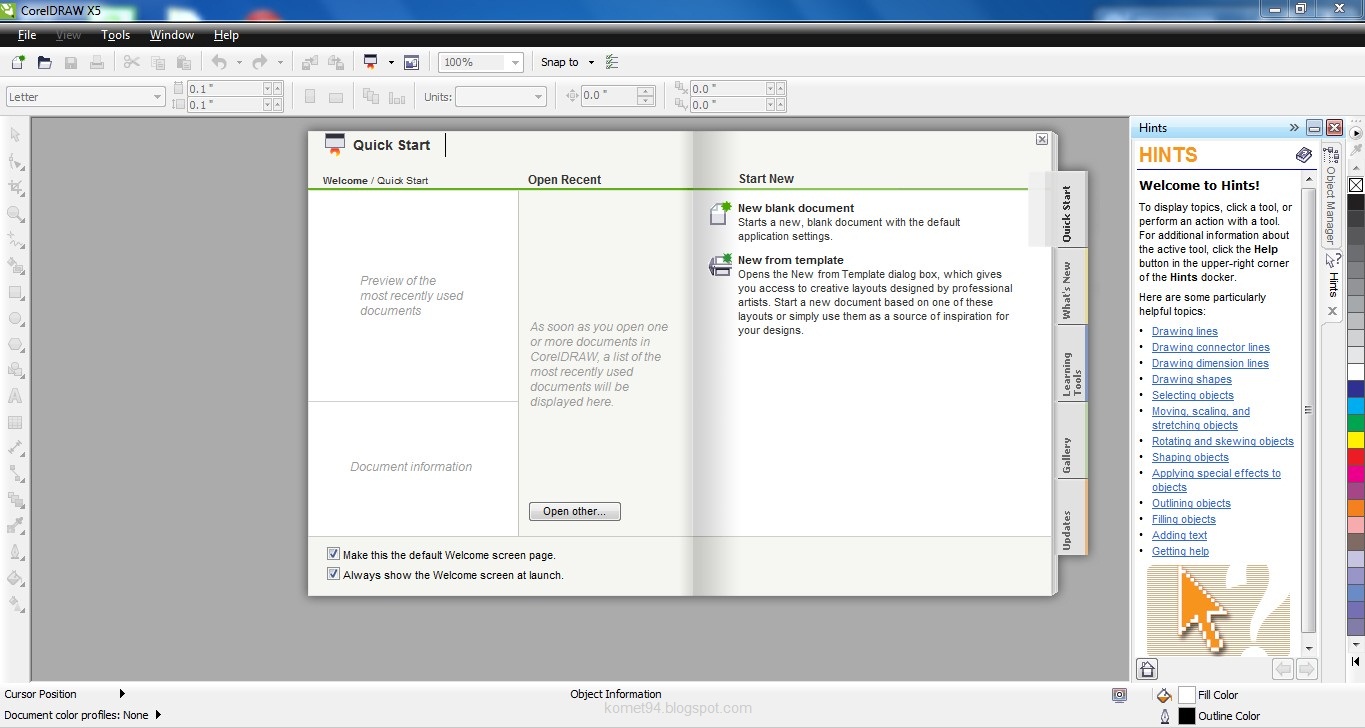This screenshot has width=1365, height=728.
Task: Select the Text tool
Action: (x=16, y=396)
